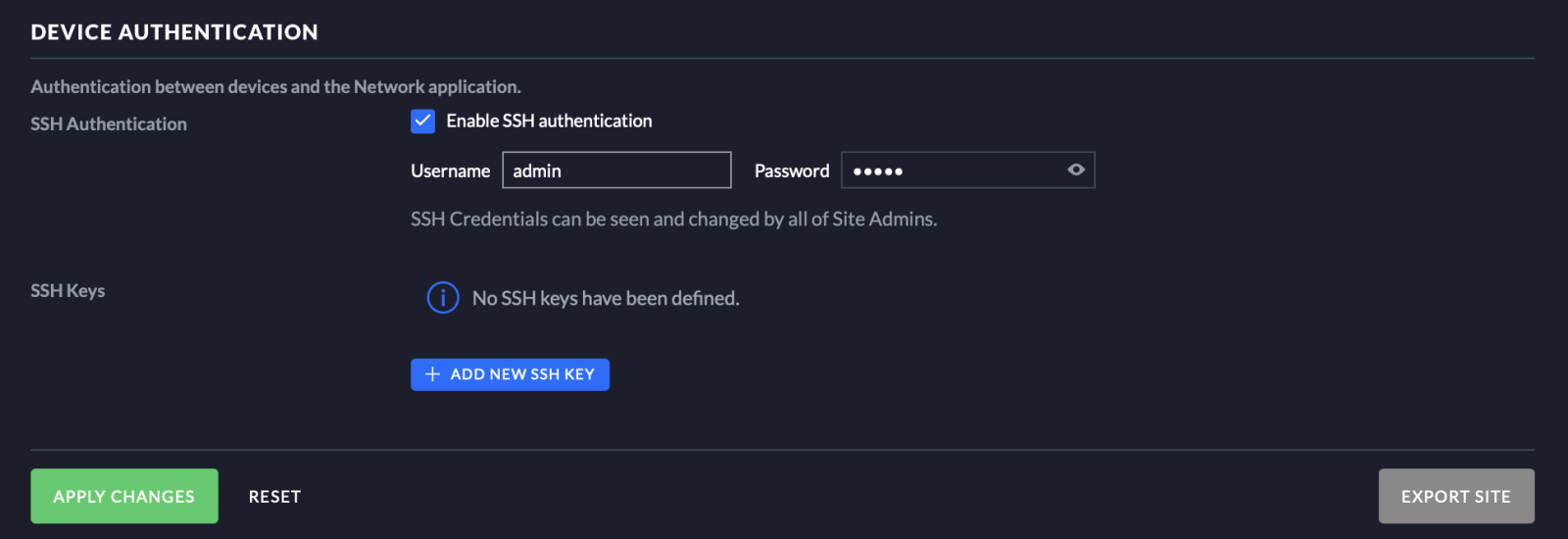The image size is (1568, 539).
Task: Click the Enable SSH authentication label text
Action: 549,121
